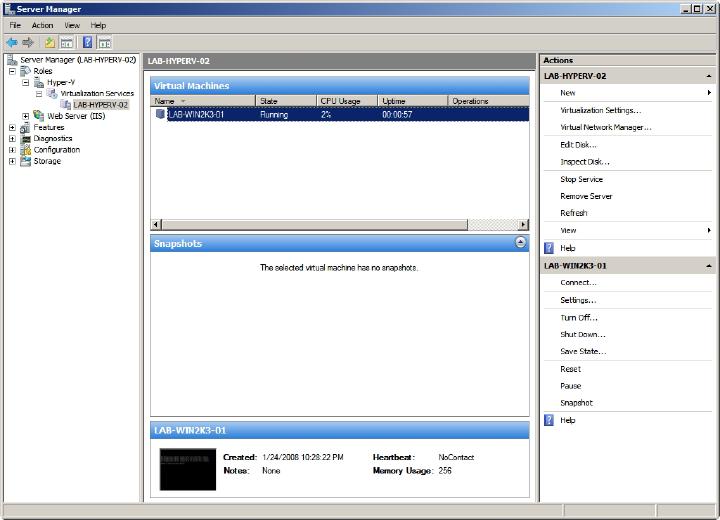This screenshot has width=720, height=520.
Task: Select LAB-HYPERV-02 in the tree
Action: click(x=101, y=105)
